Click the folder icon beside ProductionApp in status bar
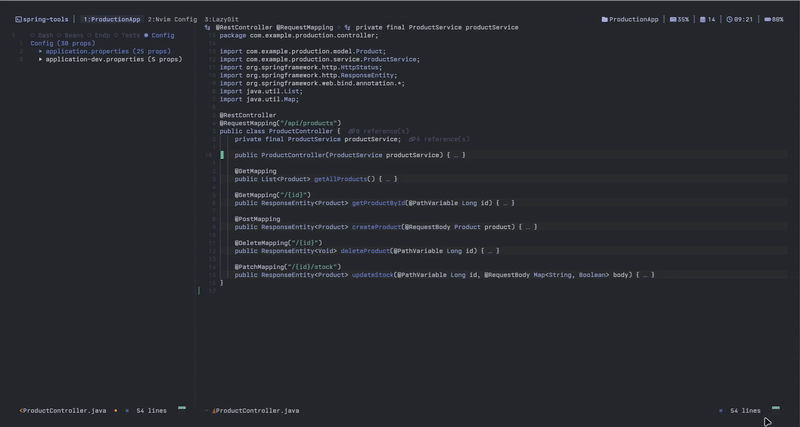This screenshot has width=800, height=427. [605, 19]
